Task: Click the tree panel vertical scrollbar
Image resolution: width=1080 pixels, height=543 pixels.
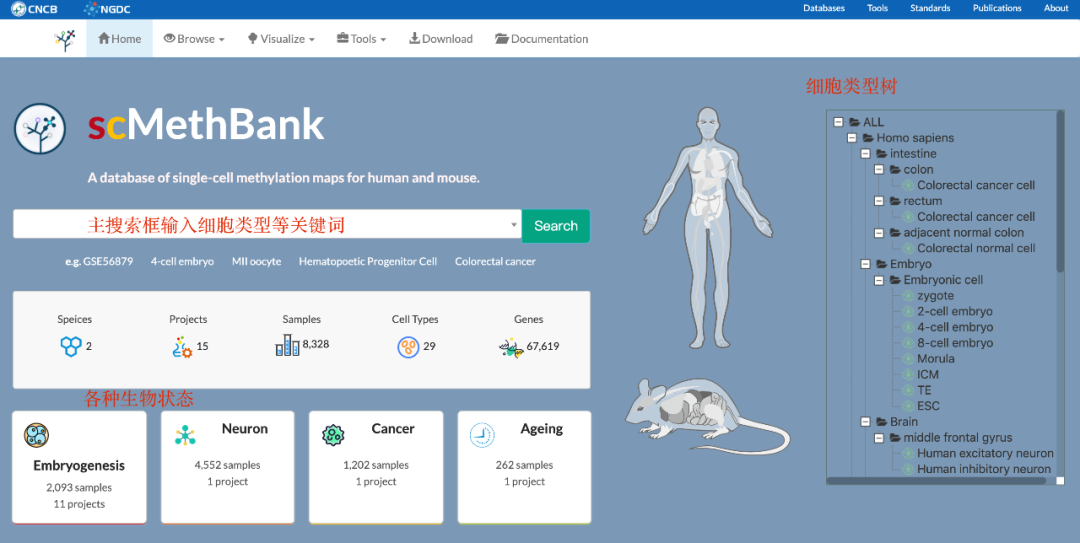Action: coord(1061,193)
